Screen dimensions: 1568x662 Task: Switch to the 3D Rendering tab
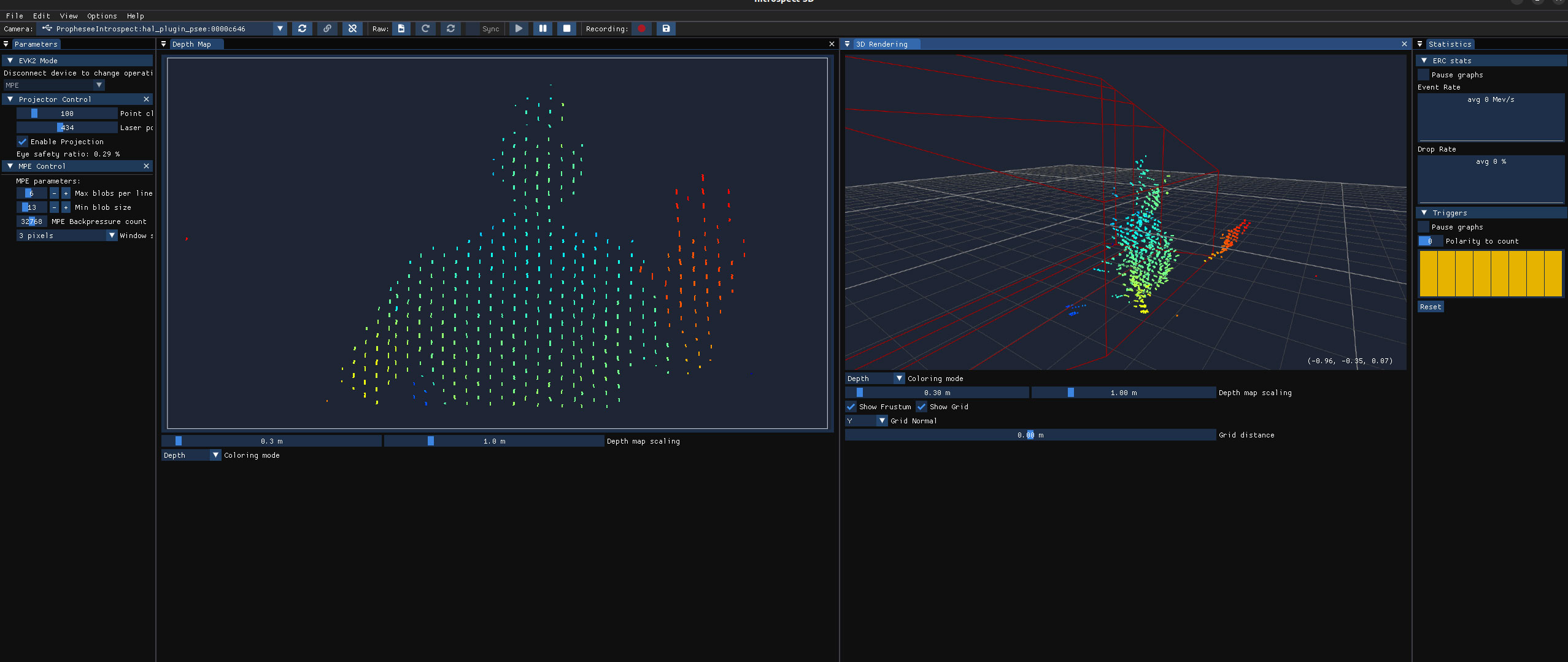tap(881, 44)
